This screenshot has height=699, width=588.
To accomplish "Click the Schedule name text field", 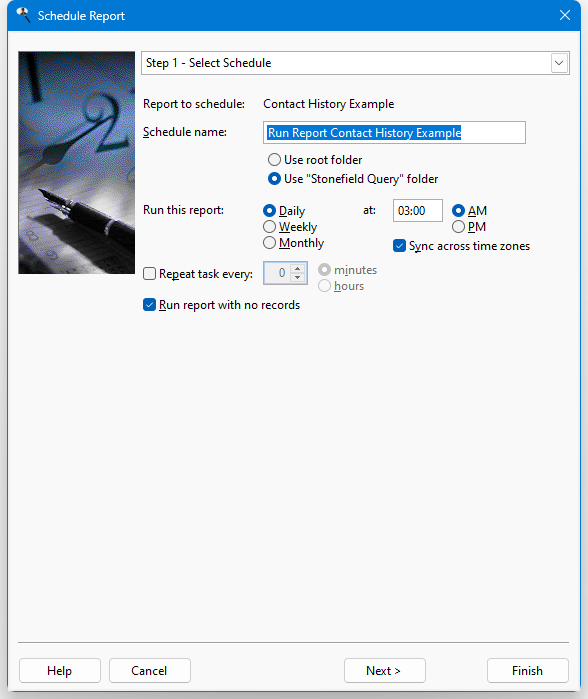I will coord(394,132).
